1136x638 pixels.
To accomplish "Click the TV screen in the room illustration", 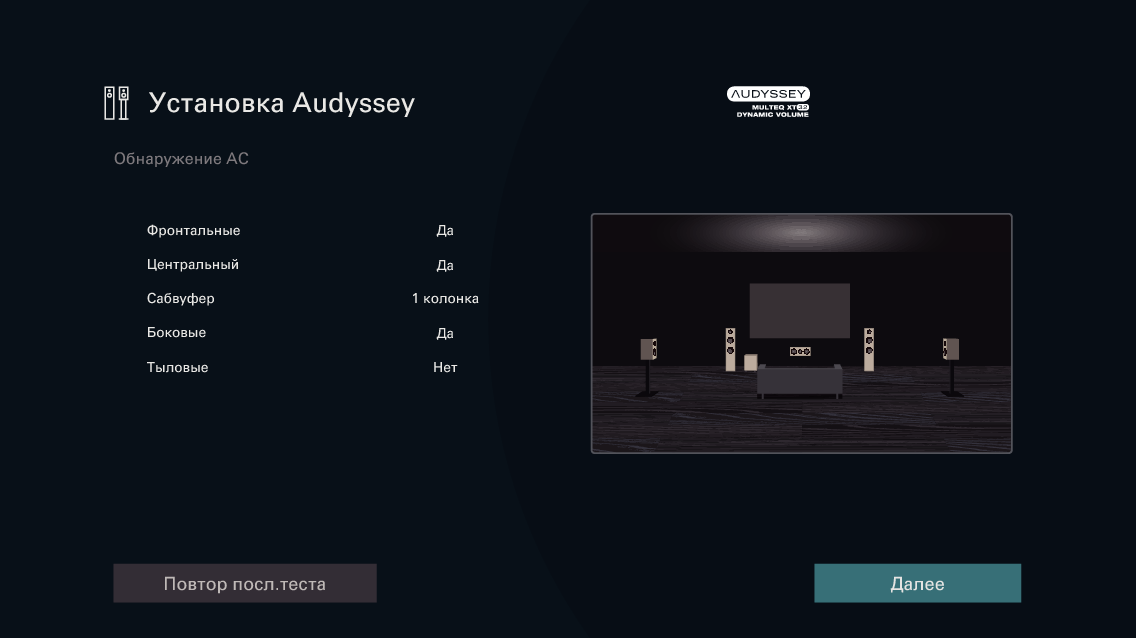I will point(799,311).
